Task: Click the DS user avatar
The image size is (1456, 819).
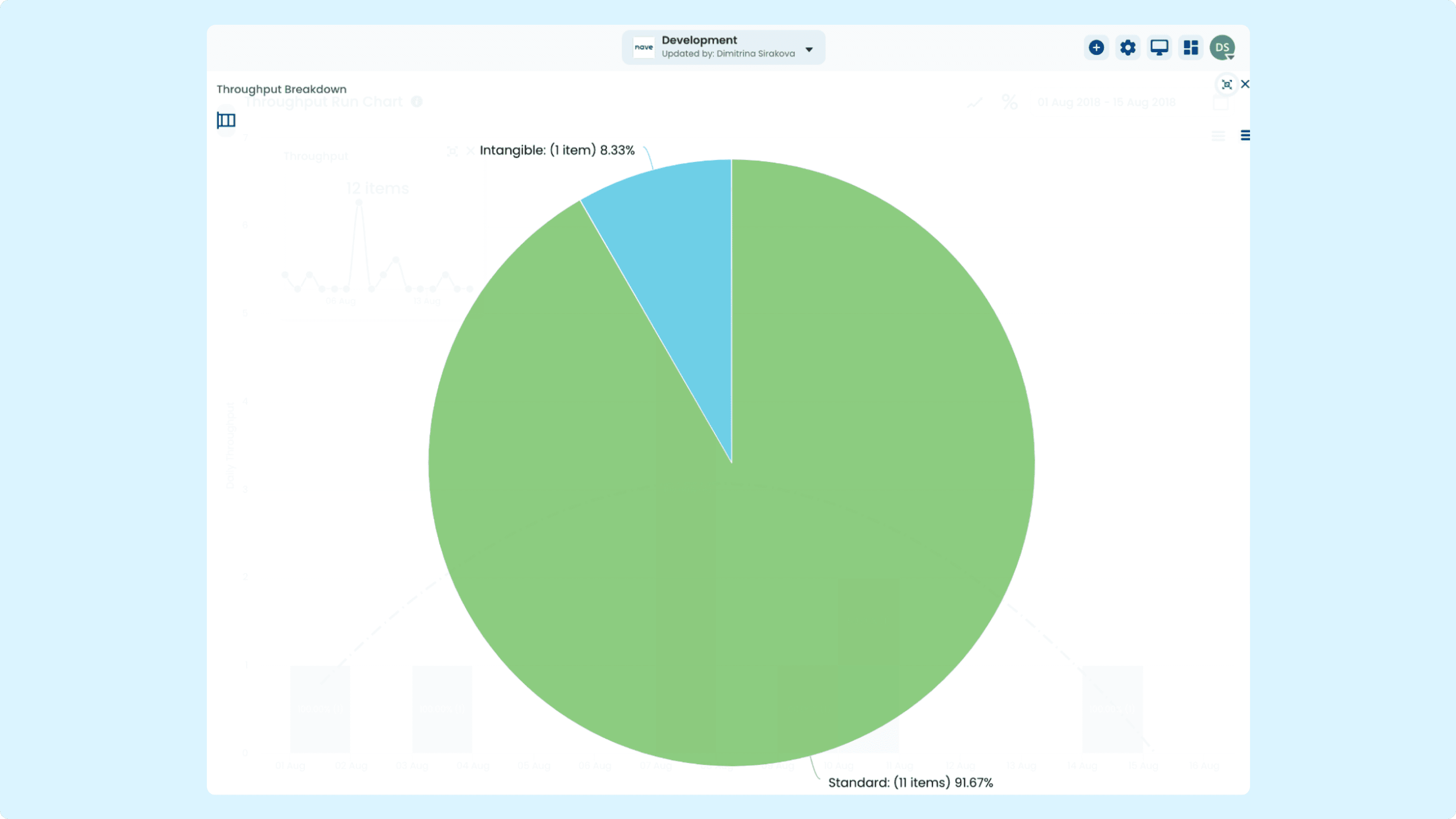Action: pyautogui.click(x=1222, y=47)
